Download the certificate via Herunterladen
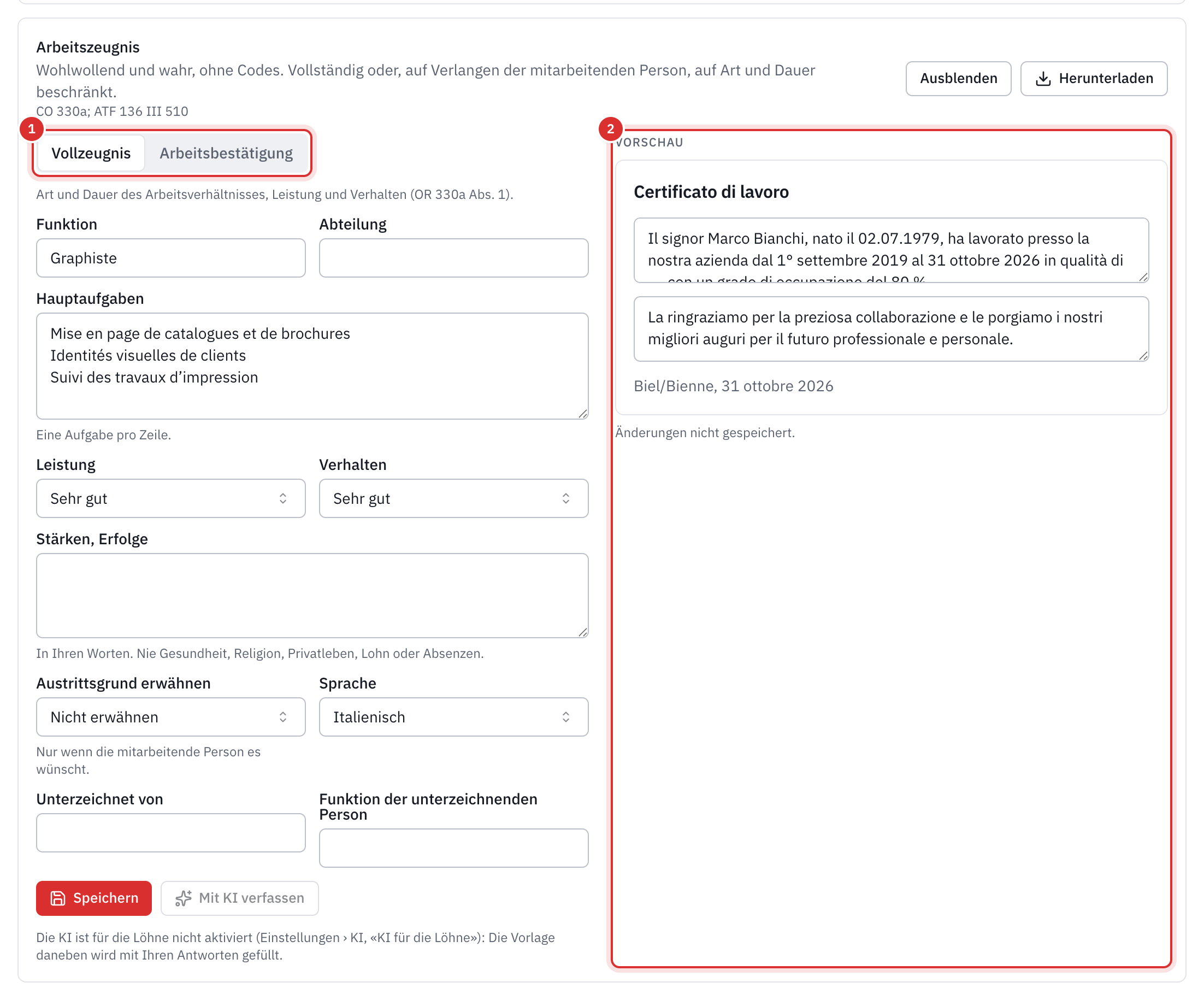 tap(1093, 79)
